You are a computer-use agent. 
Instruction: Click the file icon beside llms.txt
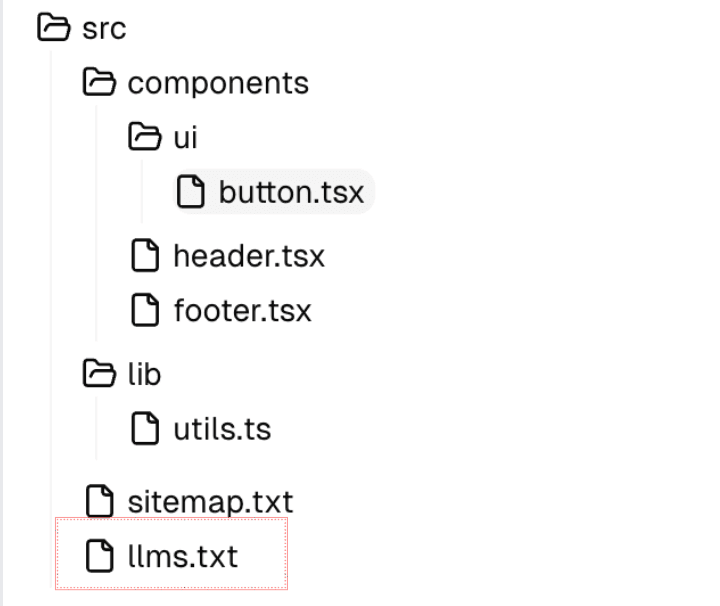[99, 555]
